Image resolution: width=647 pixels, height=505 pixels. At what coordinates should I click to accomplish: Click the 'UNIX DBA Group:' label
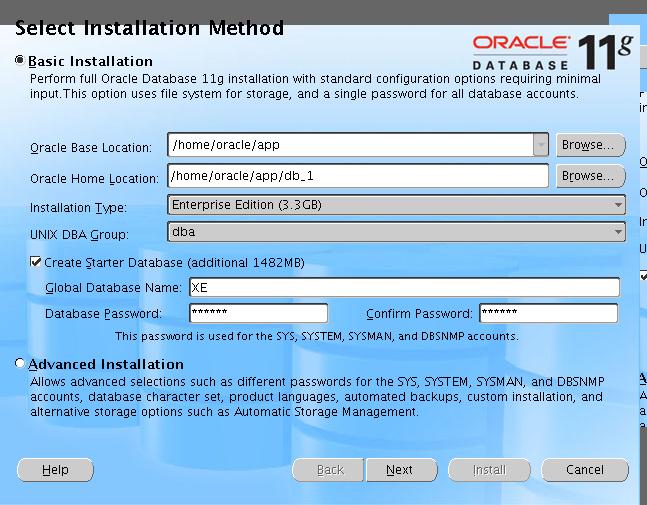[x=79, y=235]
